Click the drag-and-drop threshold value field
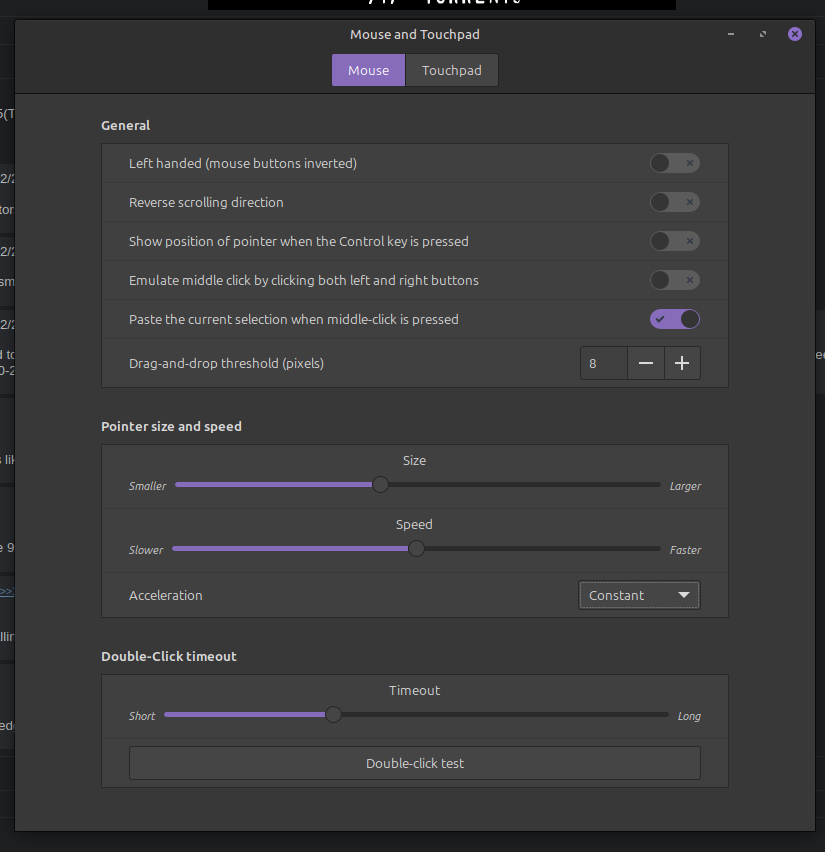 (x=604, y=363)
